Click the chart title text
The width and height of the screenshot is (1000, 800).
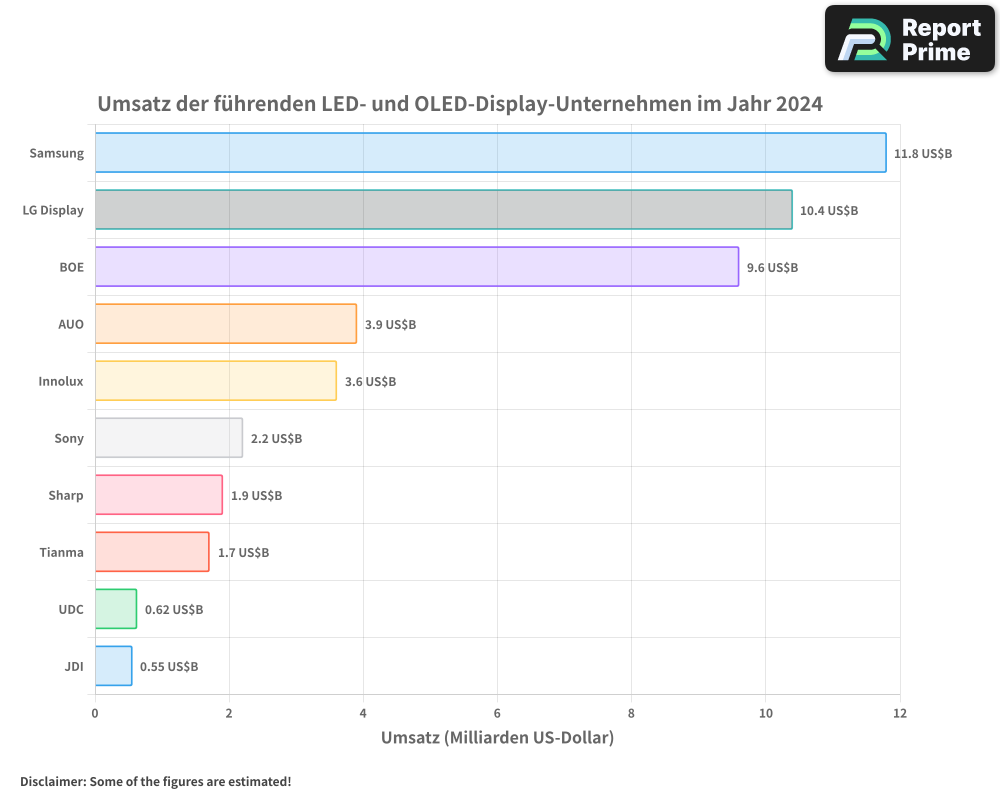460,103
